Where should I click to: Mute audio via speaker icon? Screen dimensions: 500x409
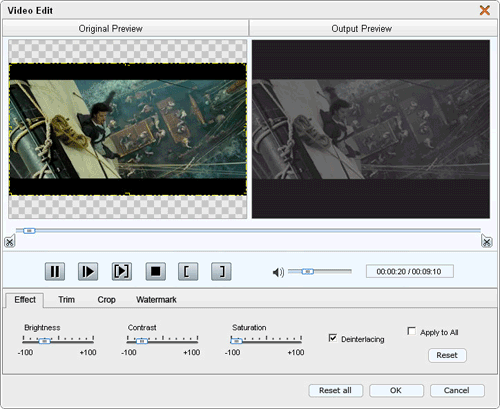click(x=278, y=272)
